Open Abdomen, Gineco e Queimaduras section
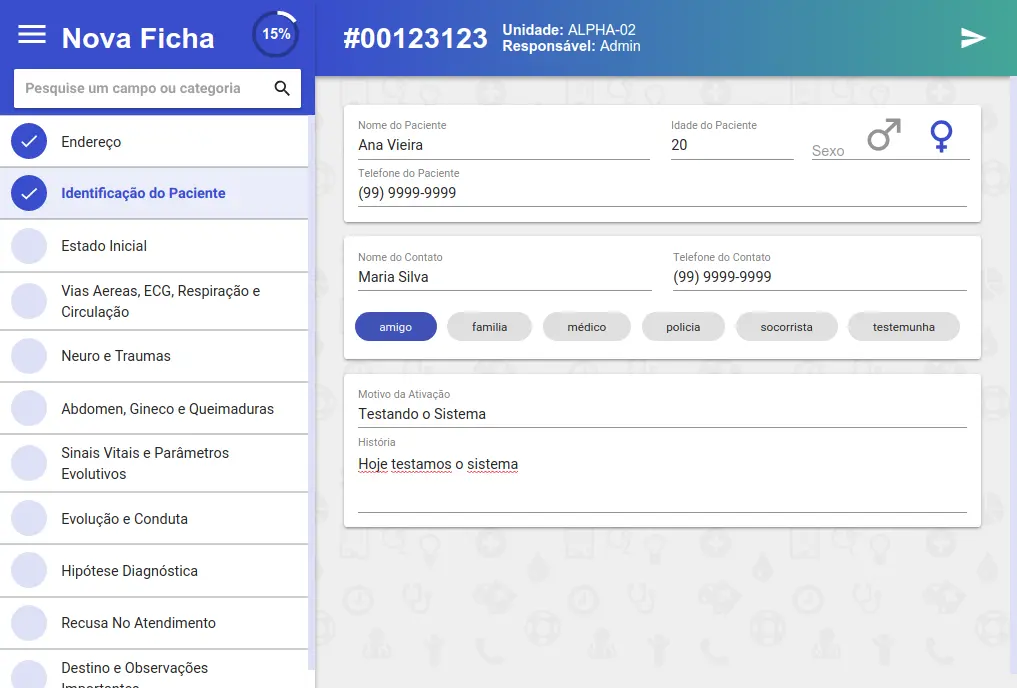The height and width of the screenshot is (688, 1017). (167, 409)
